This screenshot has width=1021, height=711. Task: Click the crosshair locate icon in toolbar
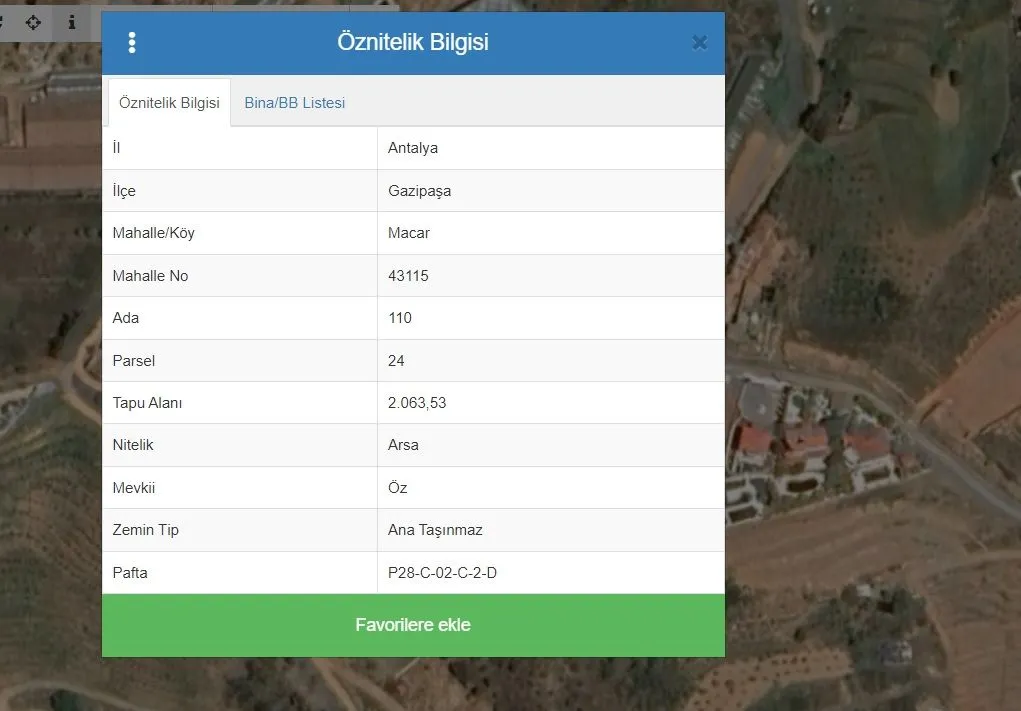click(x=33, y=22)
